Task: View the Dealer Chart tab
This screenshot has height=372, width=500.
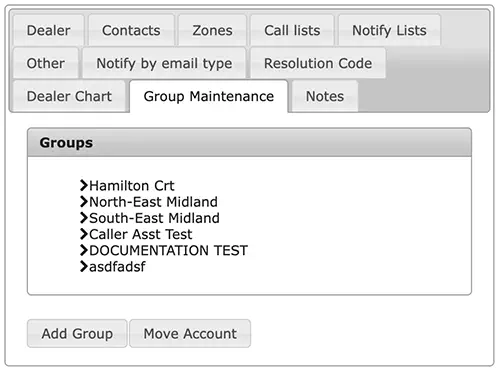Action: click(69, 96)
